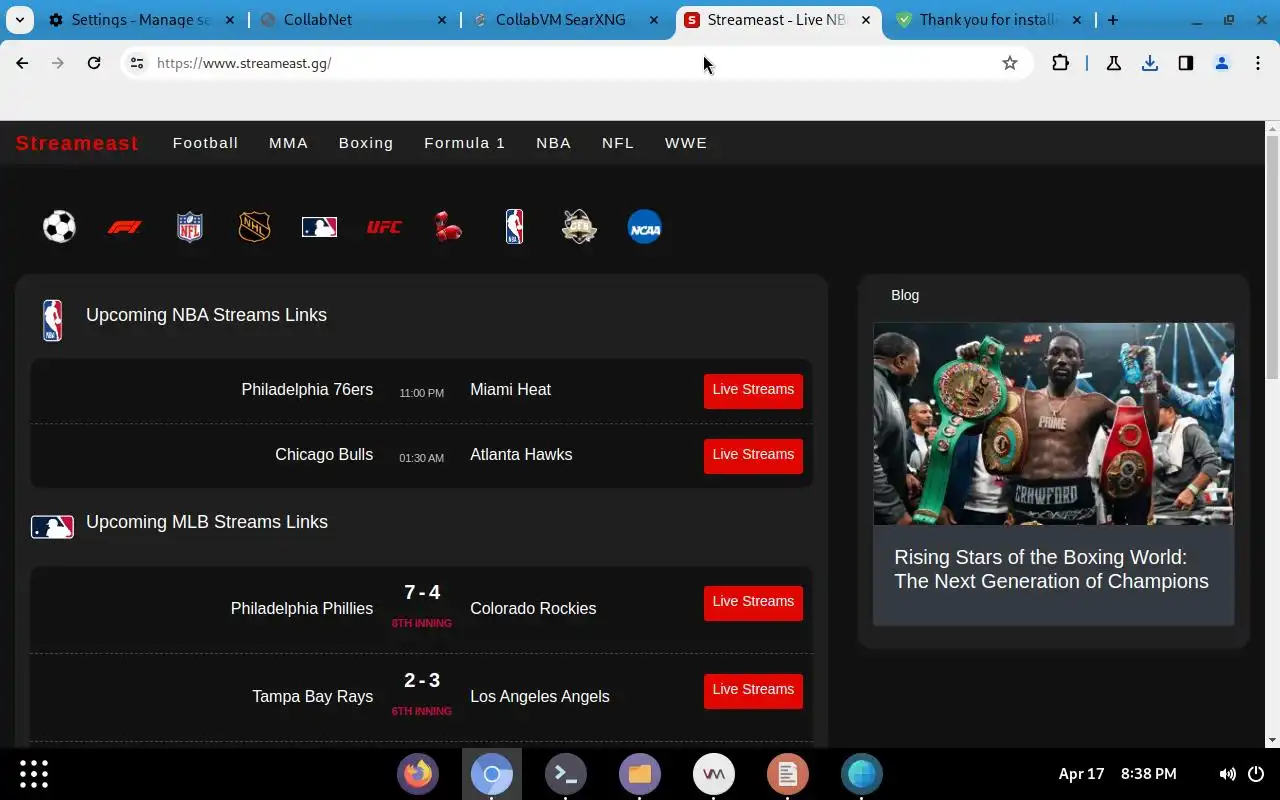Click the Upcoming MLB Streams Links heading
1280x800 pixels.
tap(207, 522)
